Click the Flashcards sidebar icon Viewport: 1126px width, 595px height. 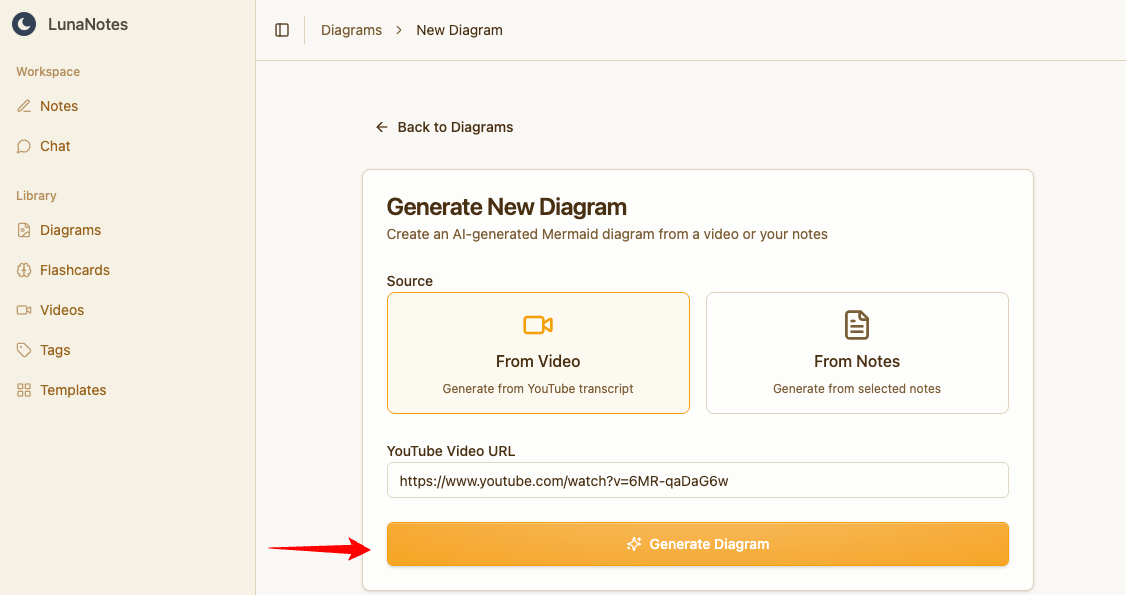(24, 270)
